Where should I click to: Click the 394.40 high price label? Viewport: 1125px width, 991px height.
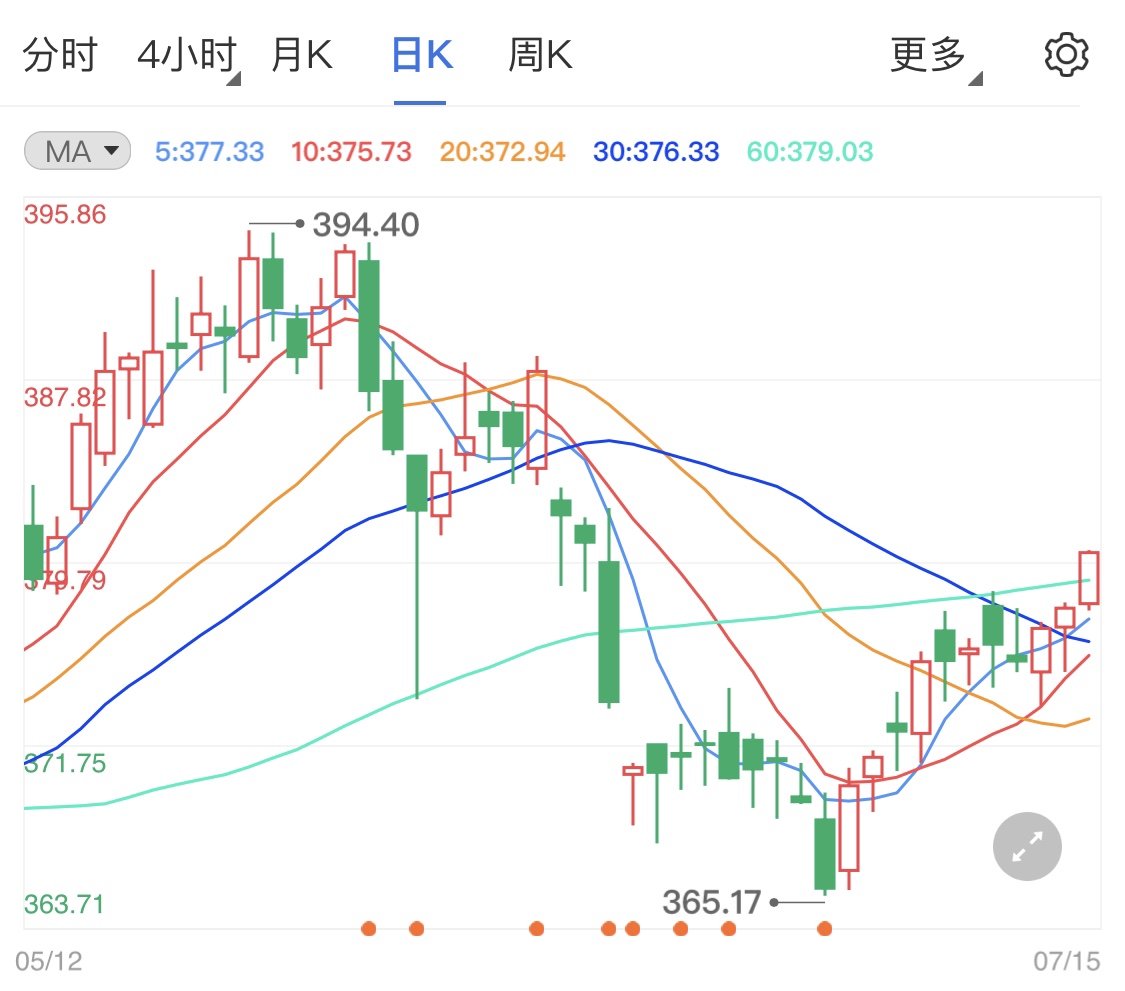[x=366, y=225]
